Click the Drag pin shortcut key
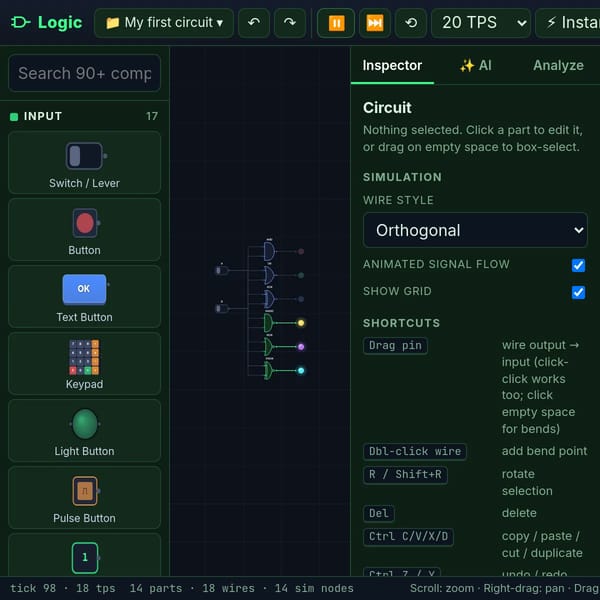The height and width of the screenshot is (600, 600). click(x=395, y=346)
